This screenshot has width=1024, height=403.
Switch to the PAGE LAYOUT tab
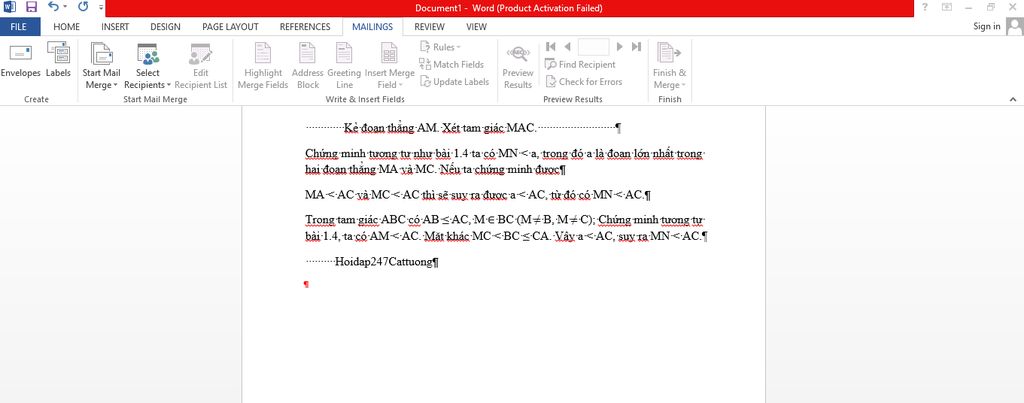coord(230,27)
